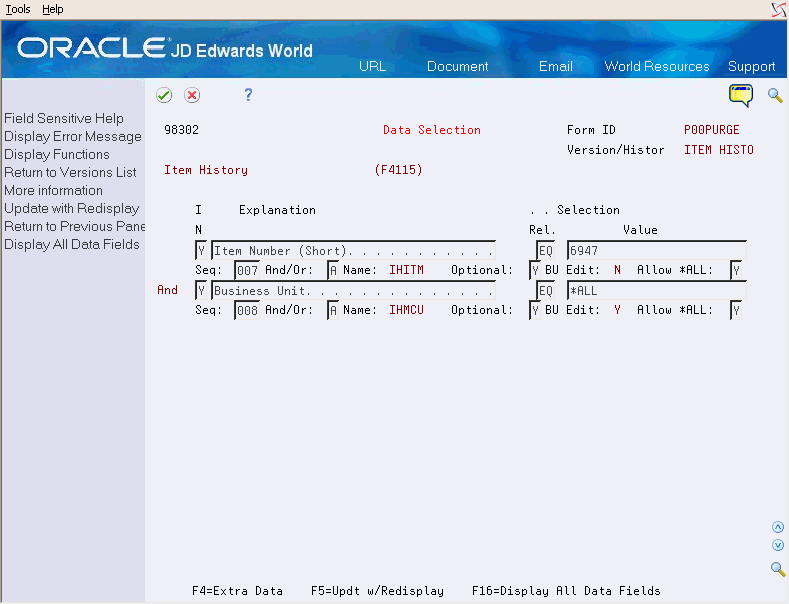Image resolution: width=789 pixels, height=604 pixels.
Task: Click the Item History file label
Action: [x=206, y=170]
